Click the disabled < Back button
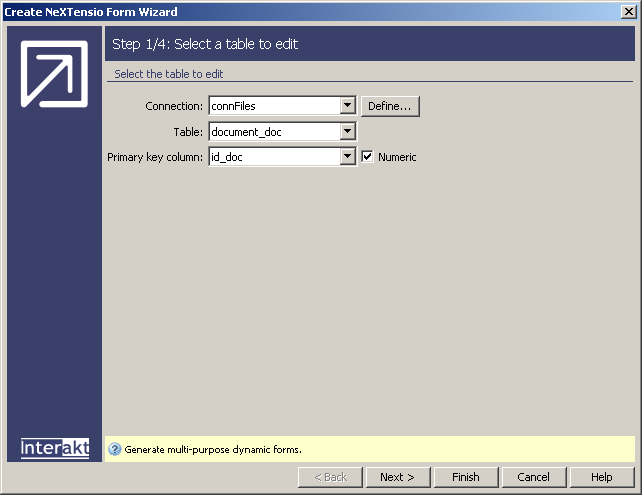The height and width of the screenshot is (495, 642). (330, 477)
